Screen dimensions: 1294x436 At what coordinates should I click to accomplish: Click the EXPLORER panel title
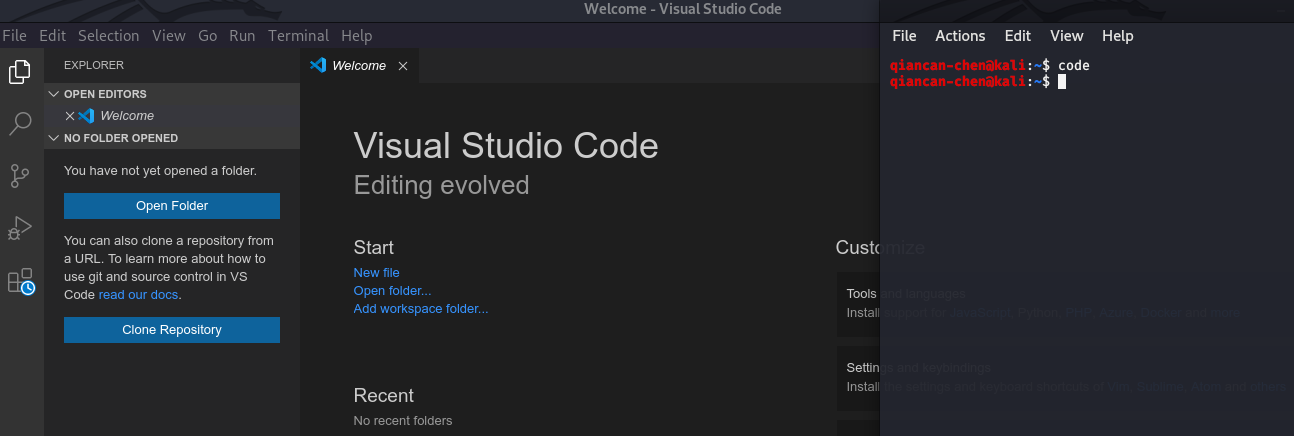[94, 65]
